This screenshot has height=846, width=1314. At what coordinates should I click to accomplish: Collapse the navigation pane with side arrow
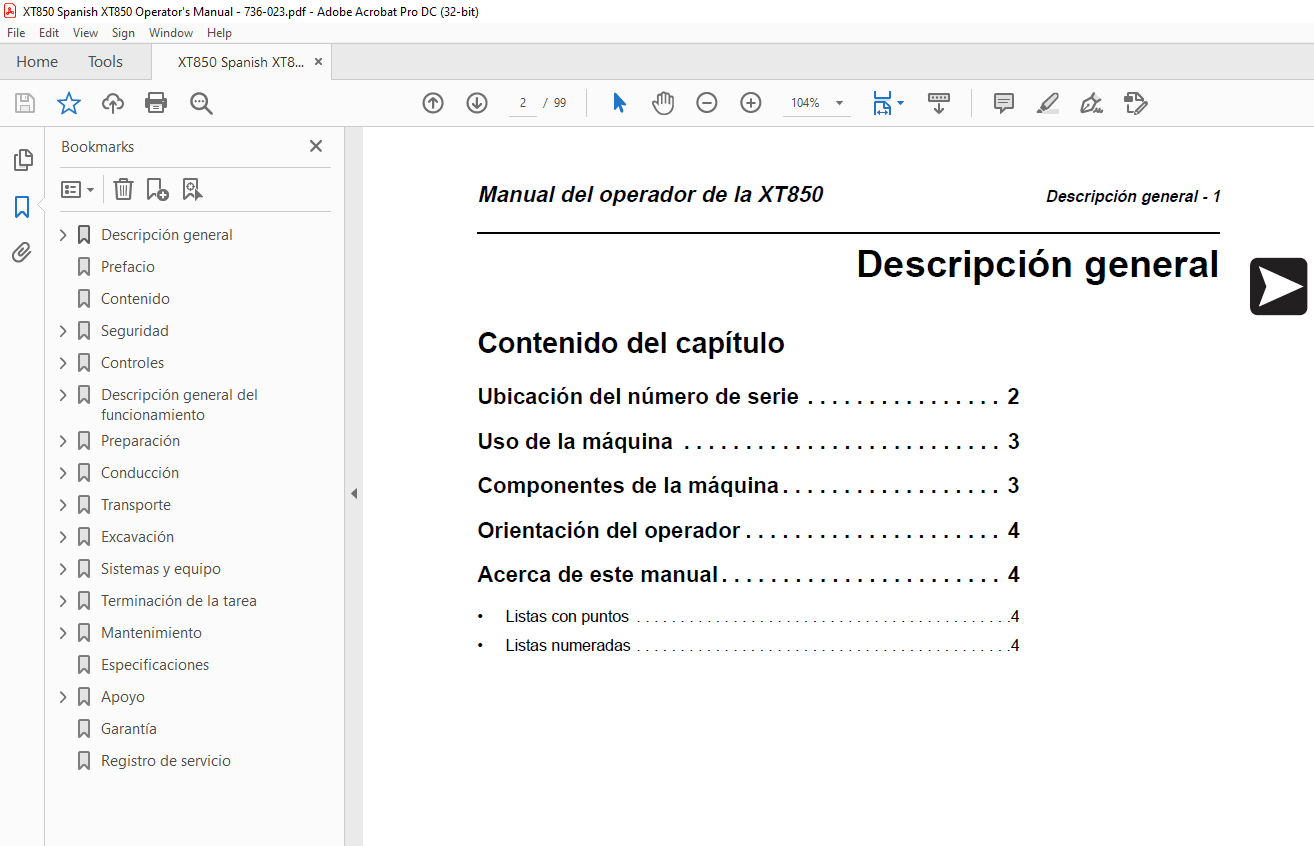tap(353, 493)
